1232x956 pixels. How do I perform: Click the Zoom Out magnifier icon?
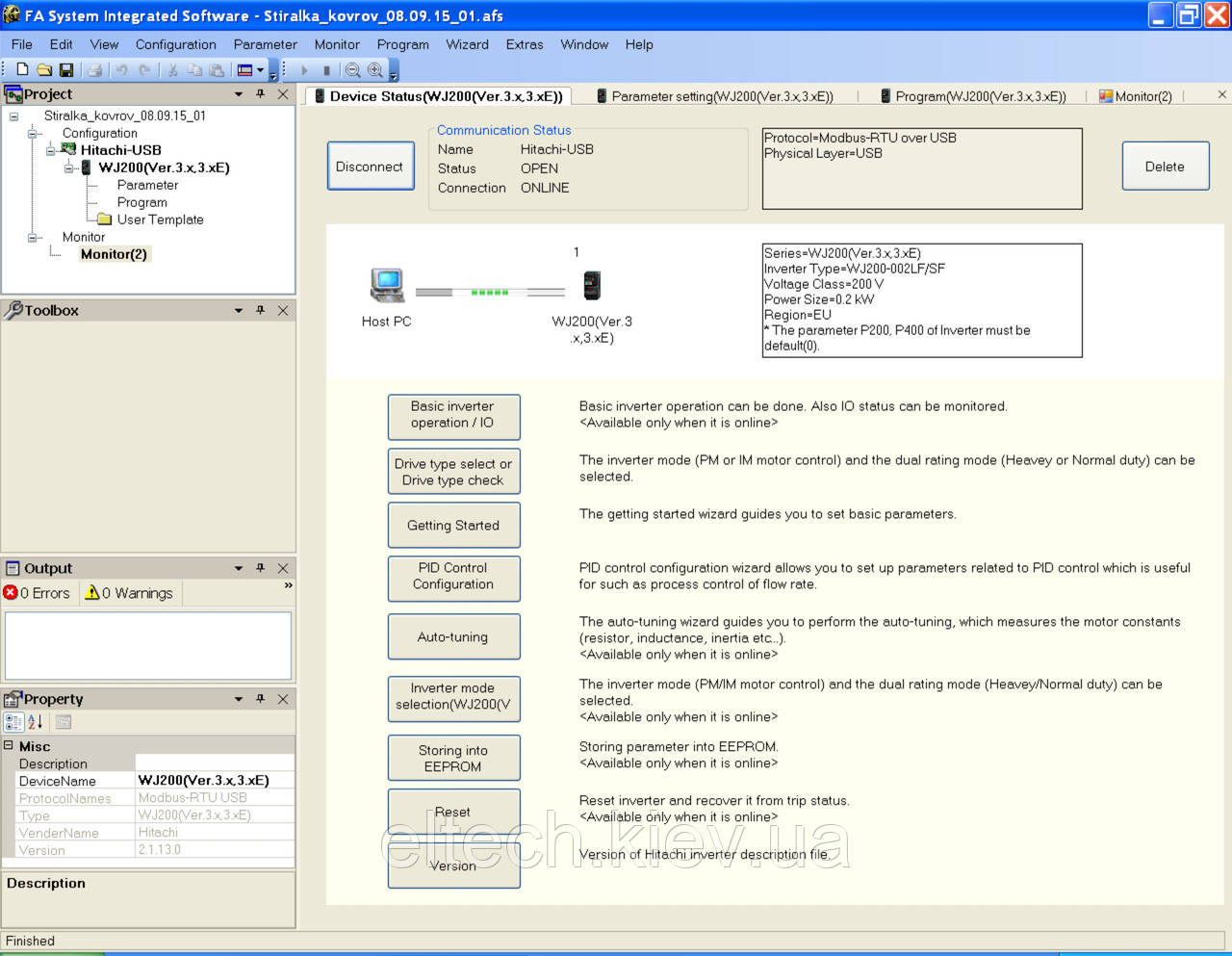[352, 69]
